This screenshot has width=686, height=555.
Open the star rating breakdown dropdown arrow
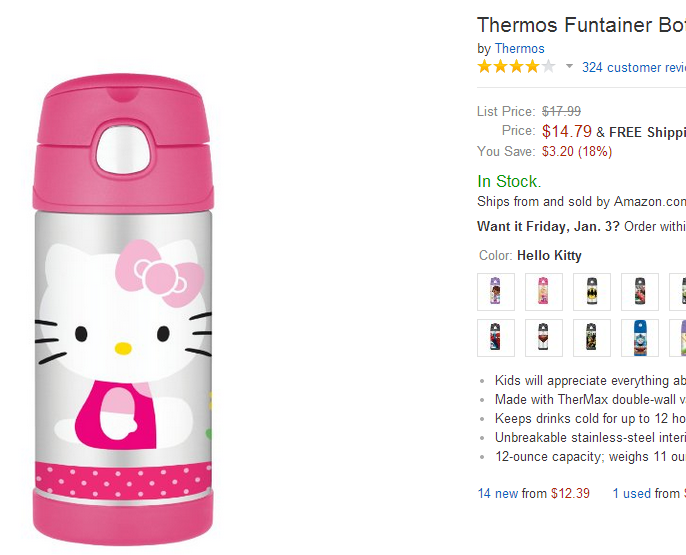tap(569, 67)
